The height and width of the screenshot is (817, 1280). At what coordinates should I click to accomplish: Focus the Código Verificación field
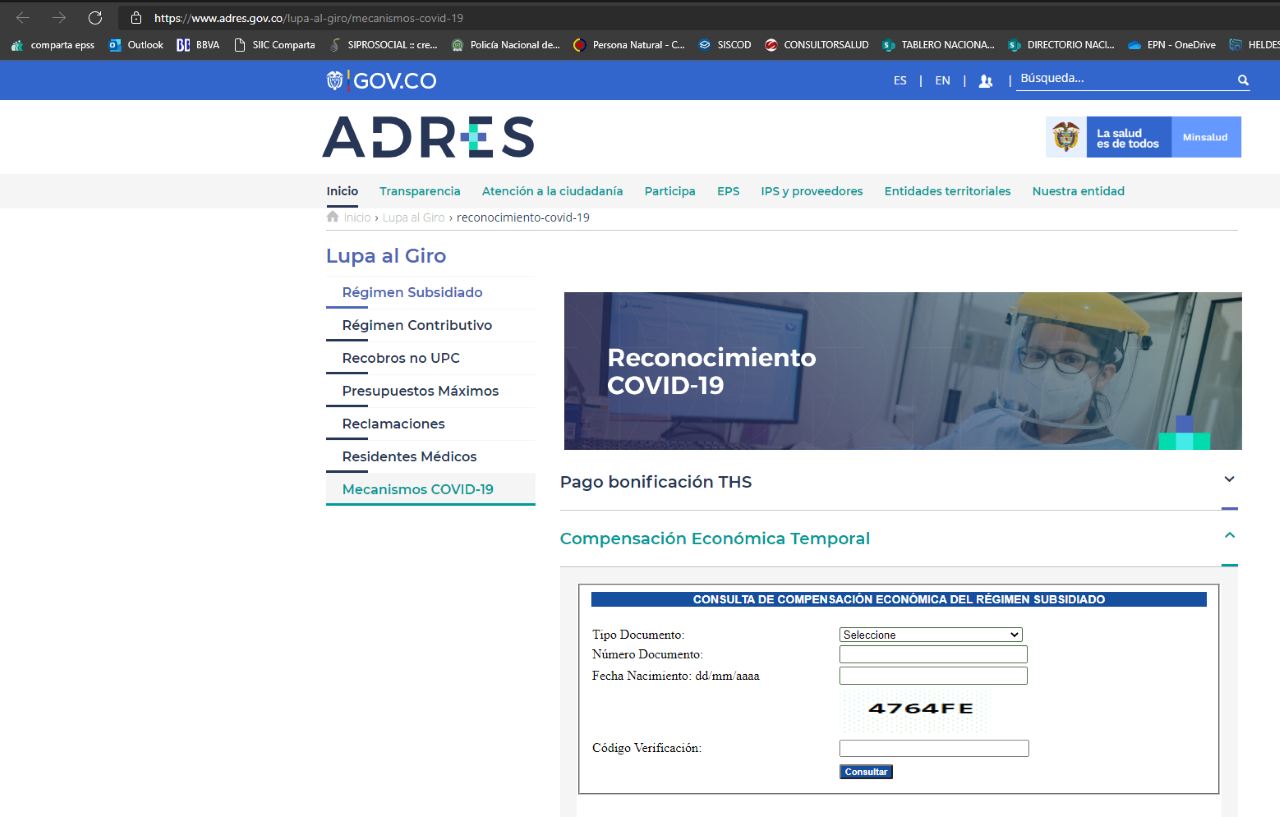(x=934, y=748)
